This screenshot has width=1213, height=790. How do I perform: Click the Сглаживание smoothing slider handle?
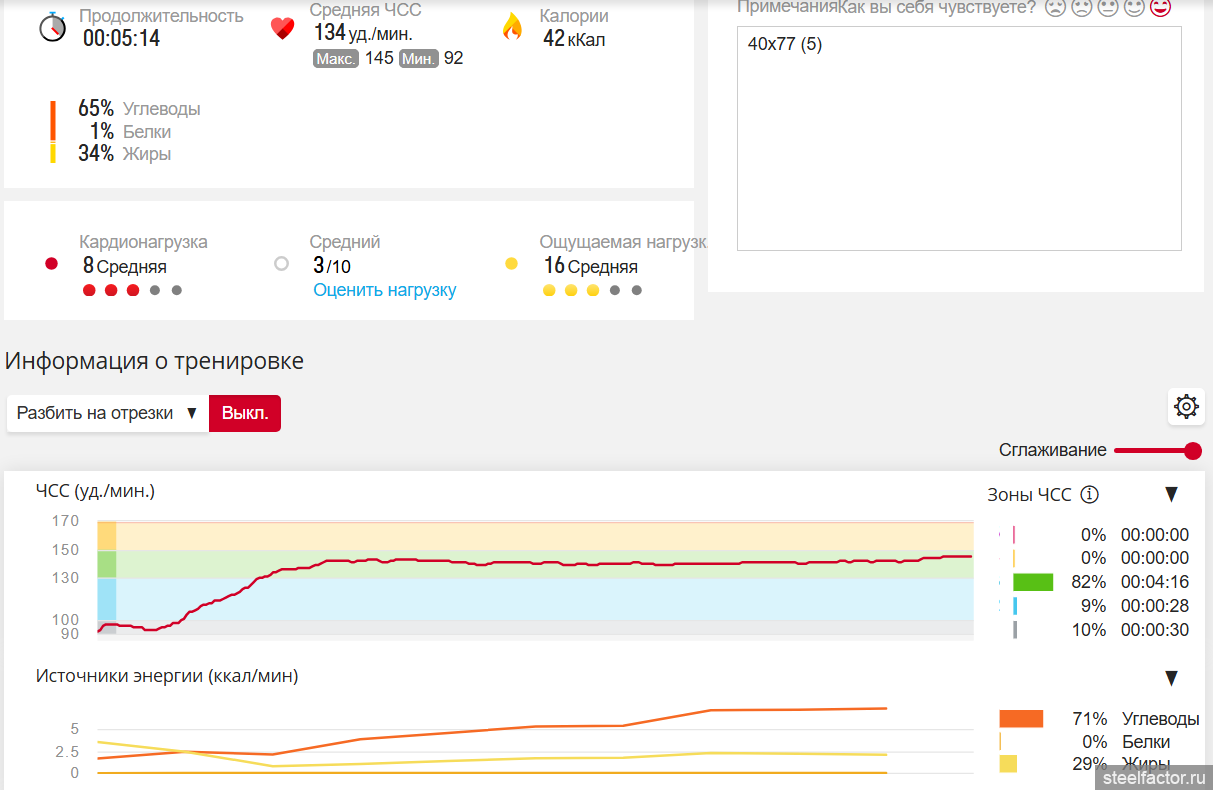(1192, 451)
